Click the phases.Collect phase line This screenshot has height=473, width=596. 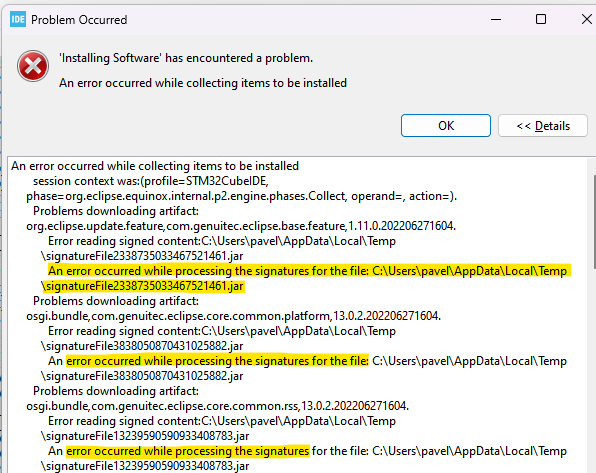241,196
